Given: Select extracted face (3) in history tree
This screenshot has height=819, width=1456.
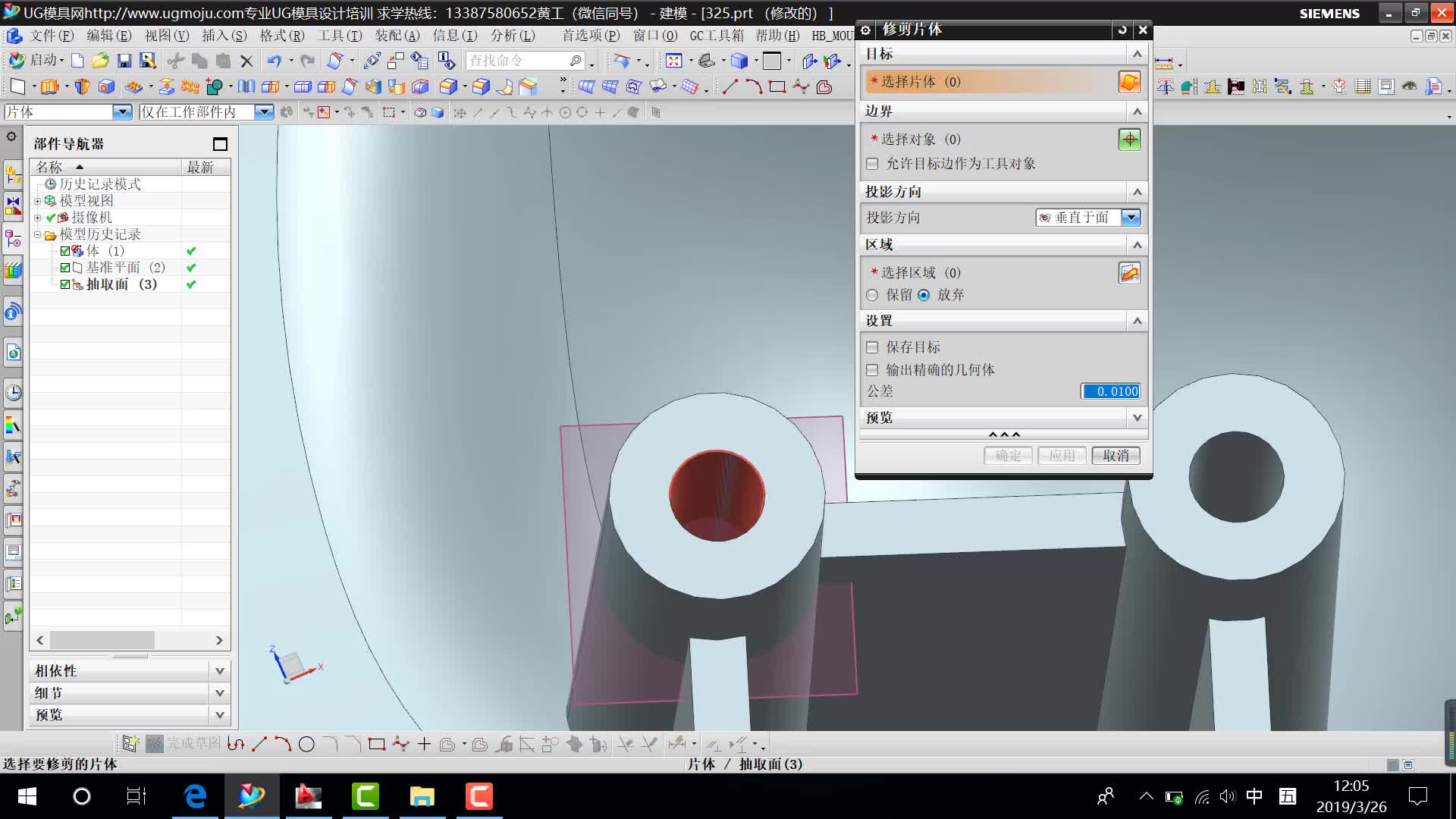Looking at the screenshot, I should [x=121, y=284].
